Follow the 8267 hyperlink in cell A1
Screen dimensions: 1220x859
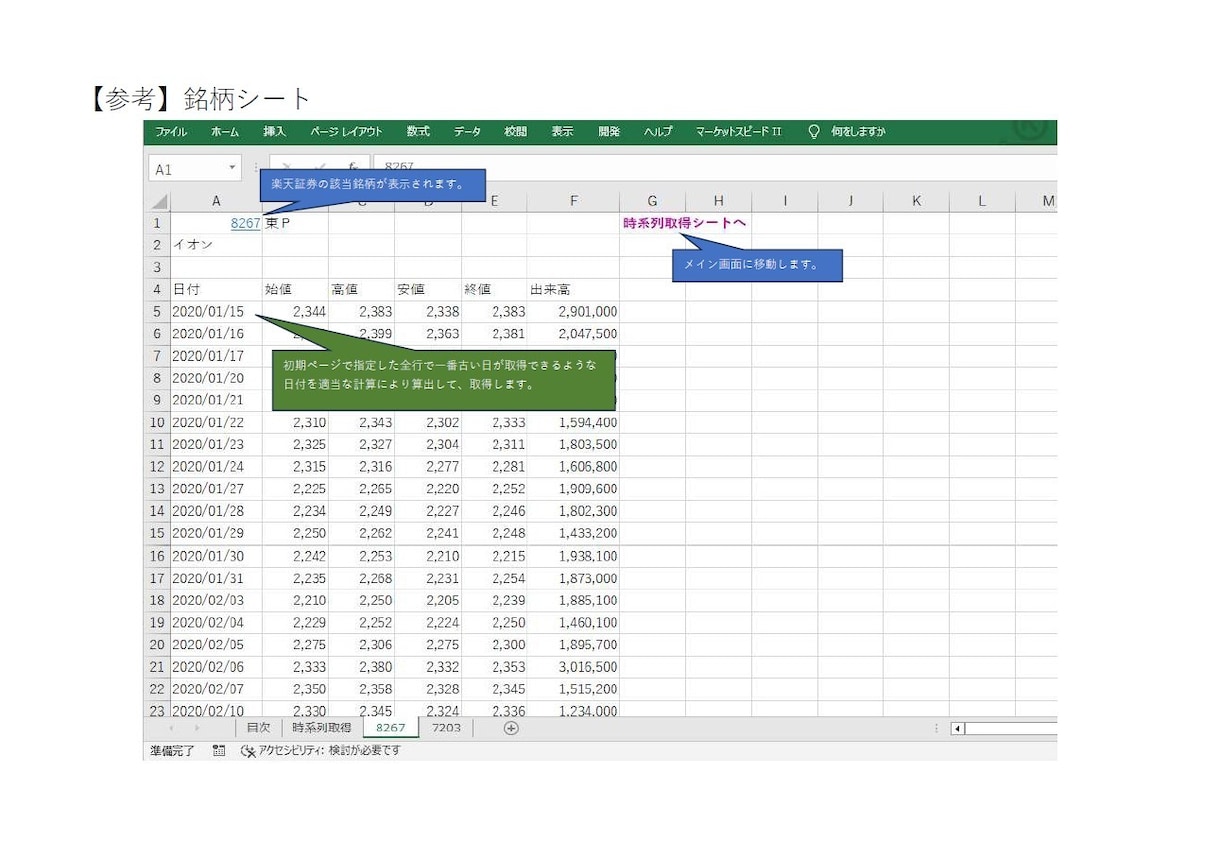245,224
